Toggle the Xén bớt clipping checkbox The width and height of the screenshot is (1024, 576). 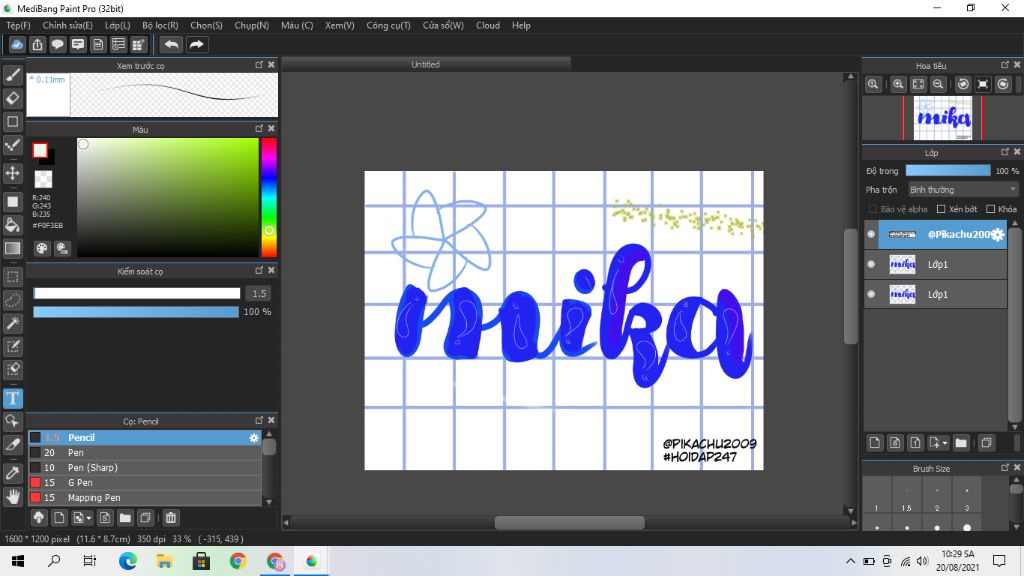click(941, 209)
